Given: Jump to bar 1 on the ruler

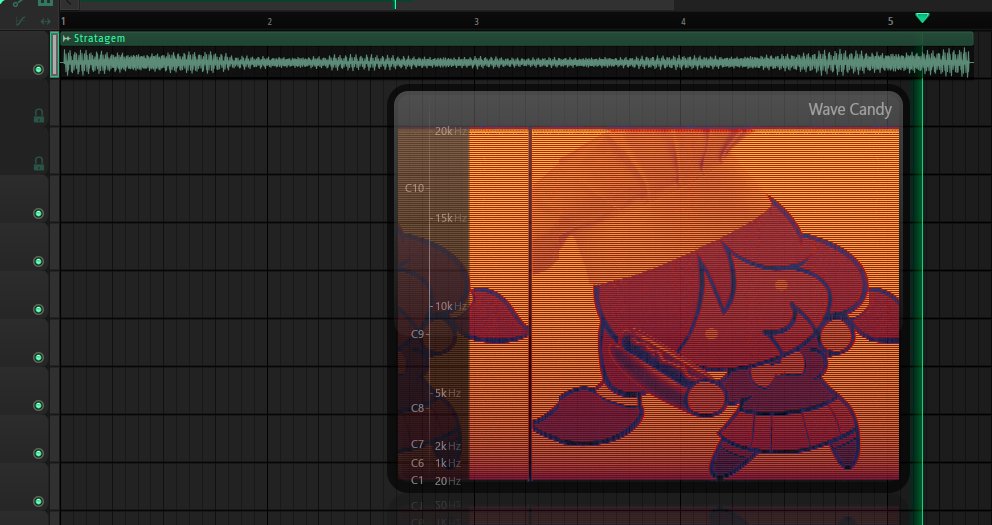Looking at the screenshot, I should (63, 22).
